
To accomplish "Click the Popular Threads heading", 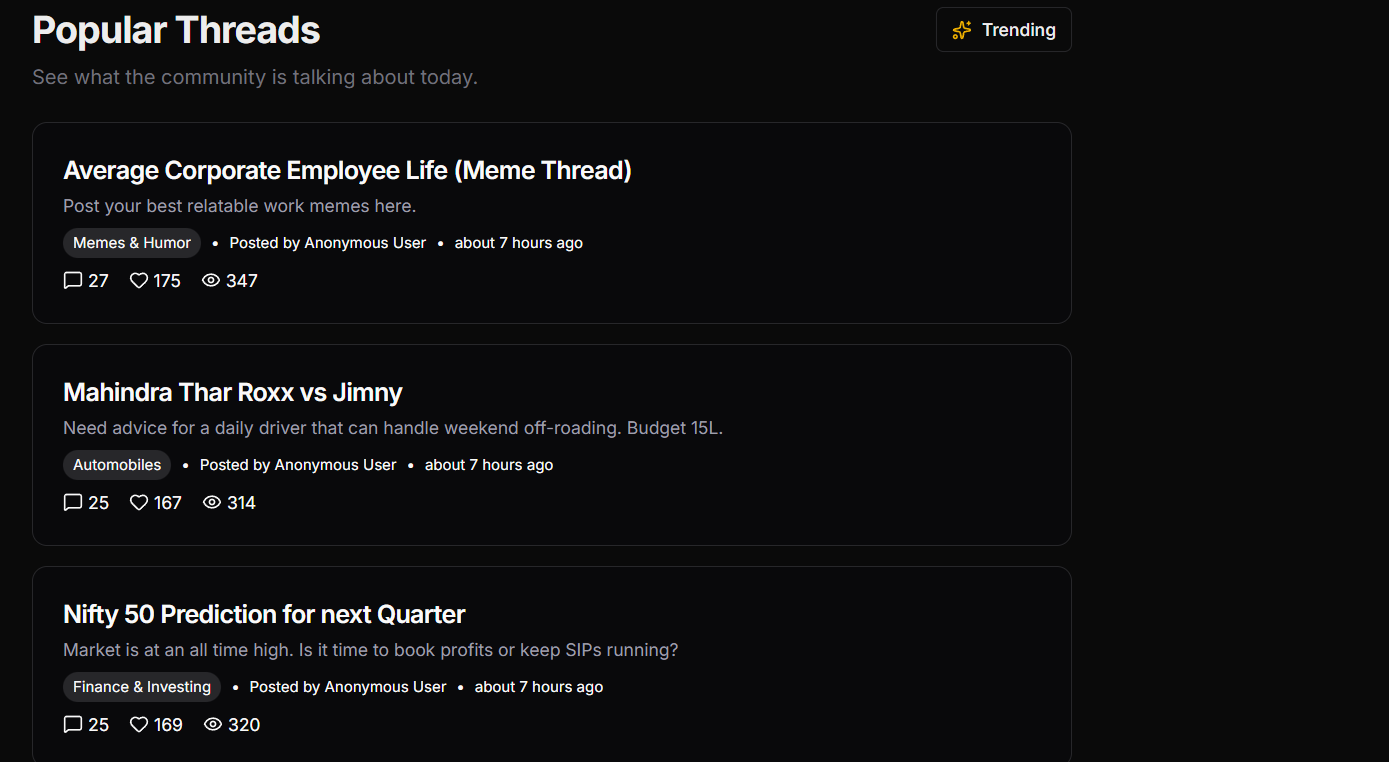I will (x=176, y=30).
